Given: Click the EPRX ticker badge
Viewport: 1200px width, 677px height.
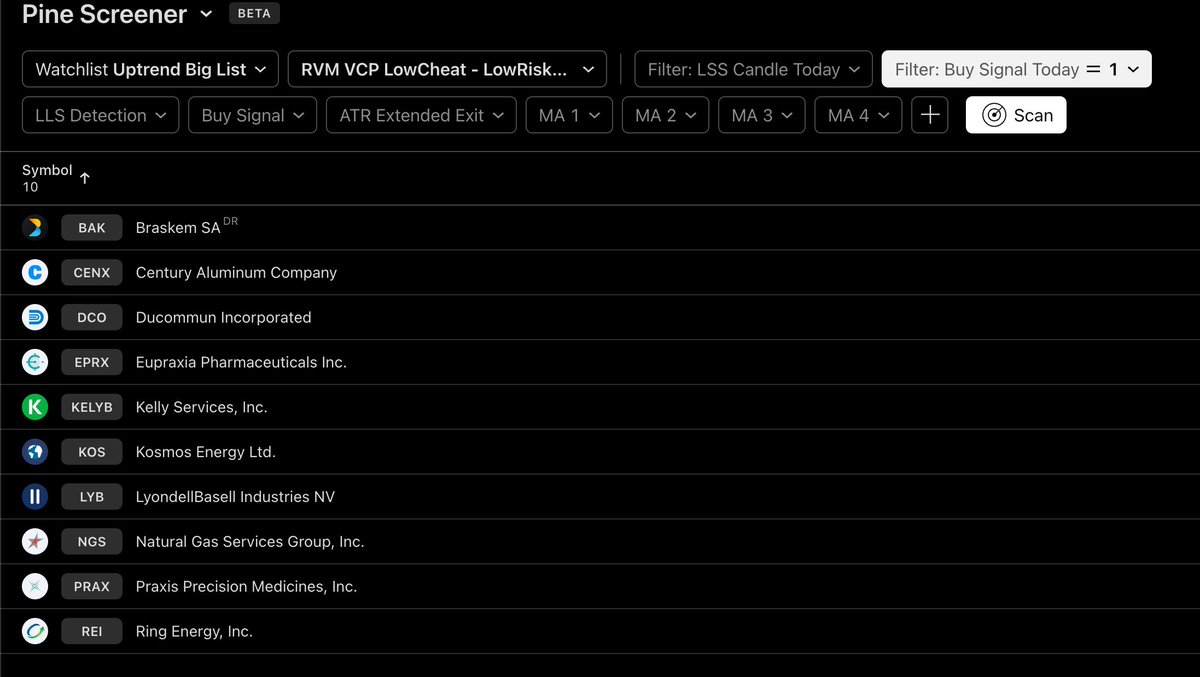Looking at the screenshot, I should (92, 362).
